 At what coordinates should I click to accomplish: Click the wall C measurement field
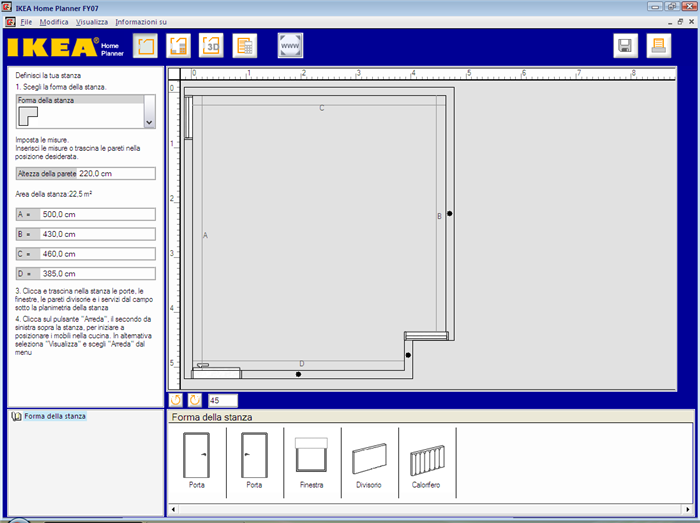click(86, 254)
